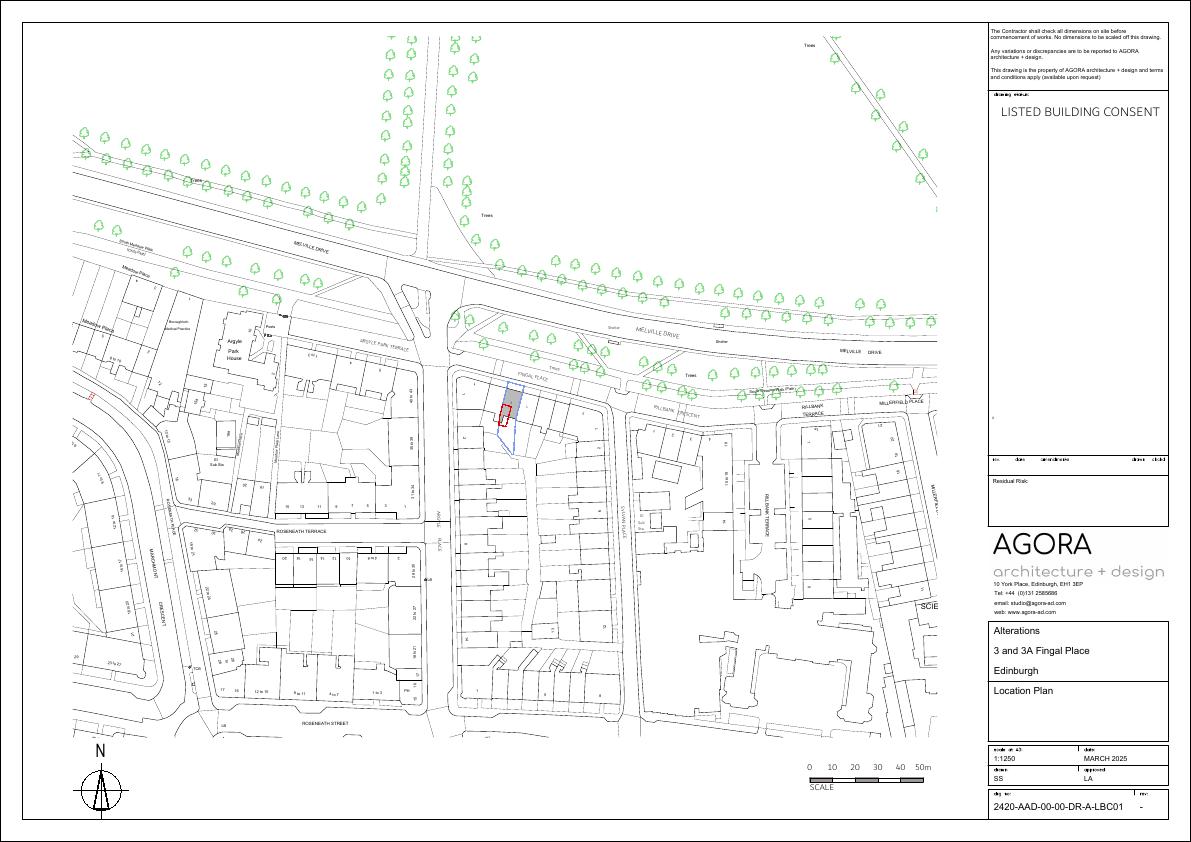Image resolution: width=1191 pixels, height=842 pixels.
Task: Click the red outlined building on map
Action: point(505,417)
